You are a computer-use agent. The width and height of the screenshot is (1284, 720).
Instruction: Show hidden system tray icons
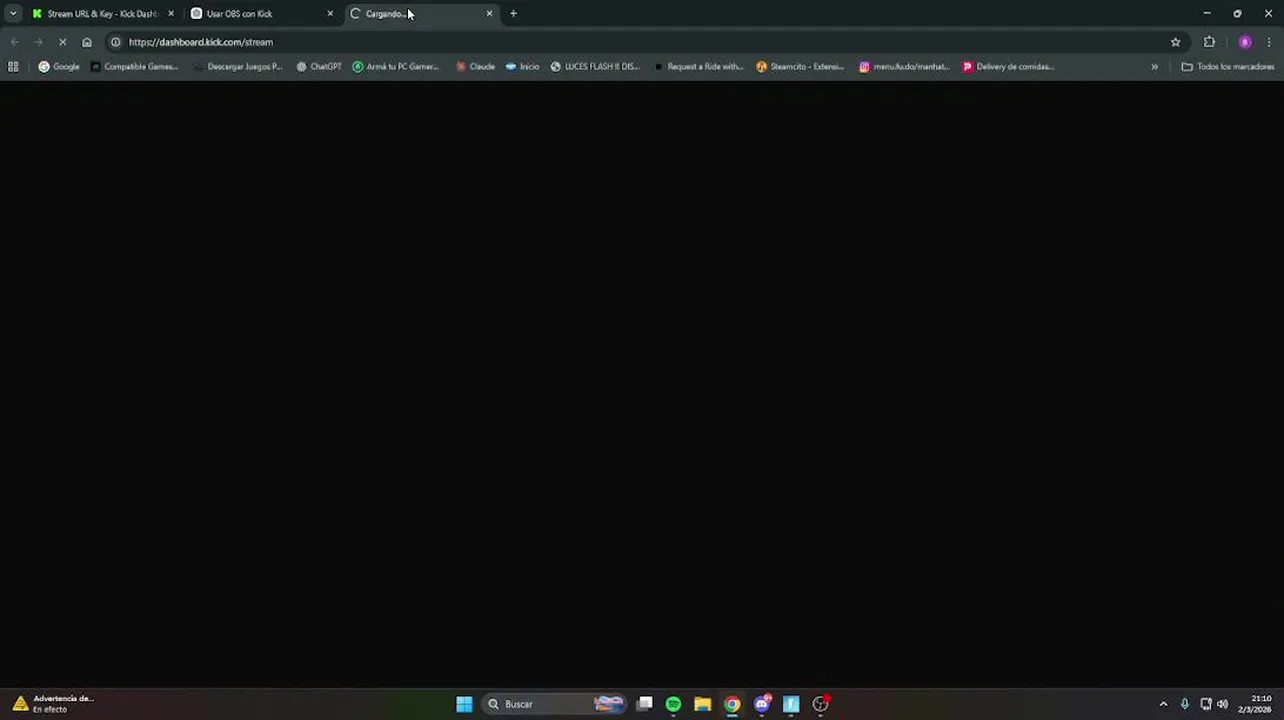tap(1163, 704)
